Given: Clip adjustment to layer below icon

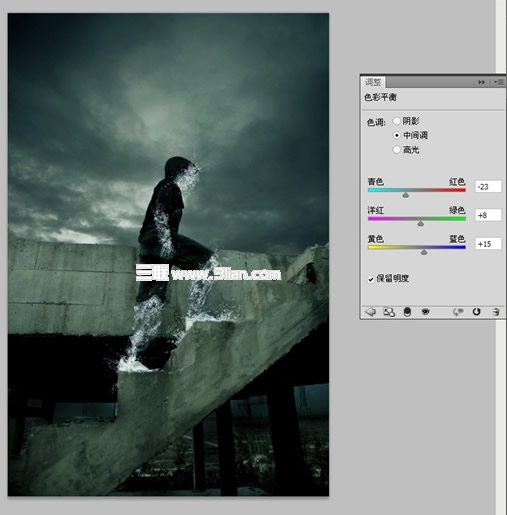Looking at the screenshot, I should pyautogui.click(x=407, y=312).
